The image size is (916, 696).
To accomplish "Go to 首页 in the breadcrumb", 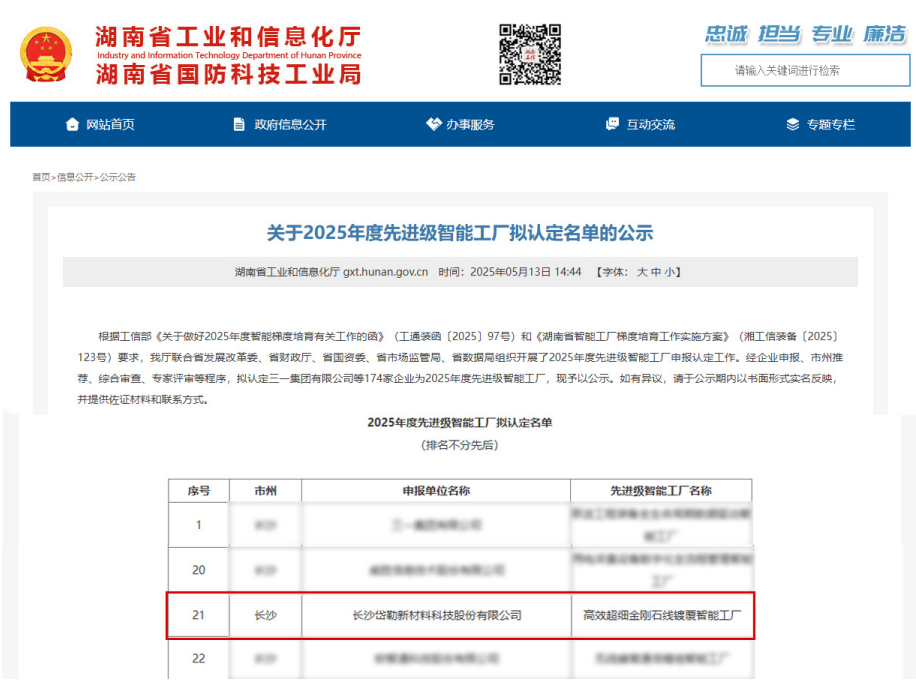I will [41, 177].
